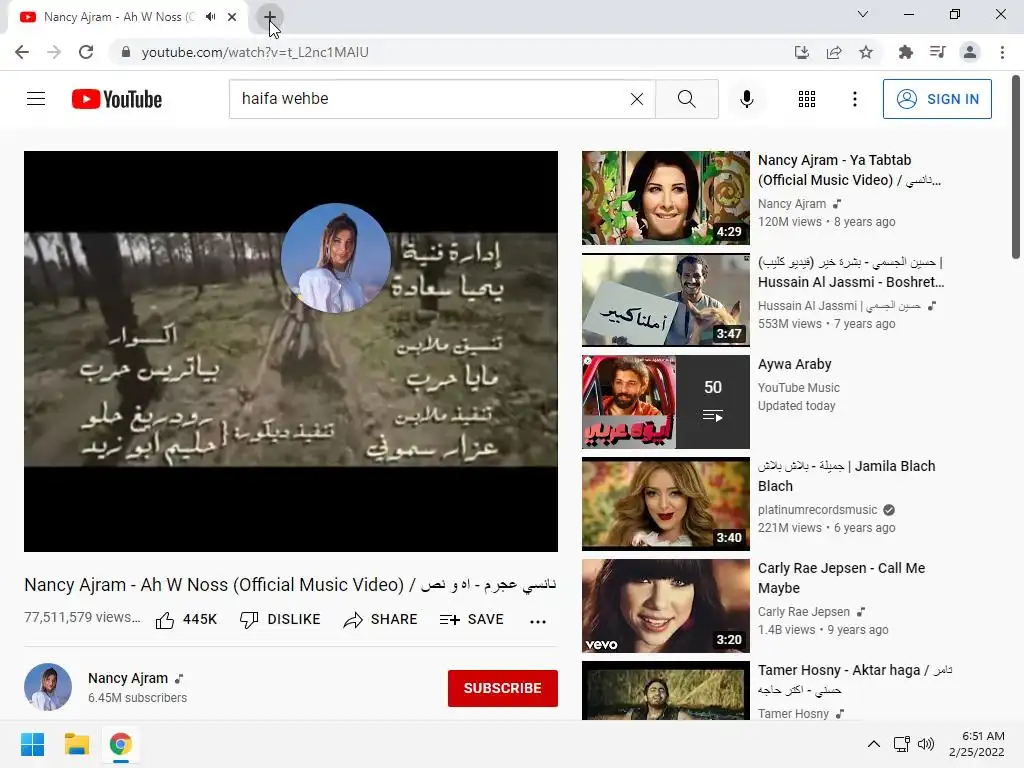Clear the search query
Screen dimensions: 1024x768
(637, 99)
